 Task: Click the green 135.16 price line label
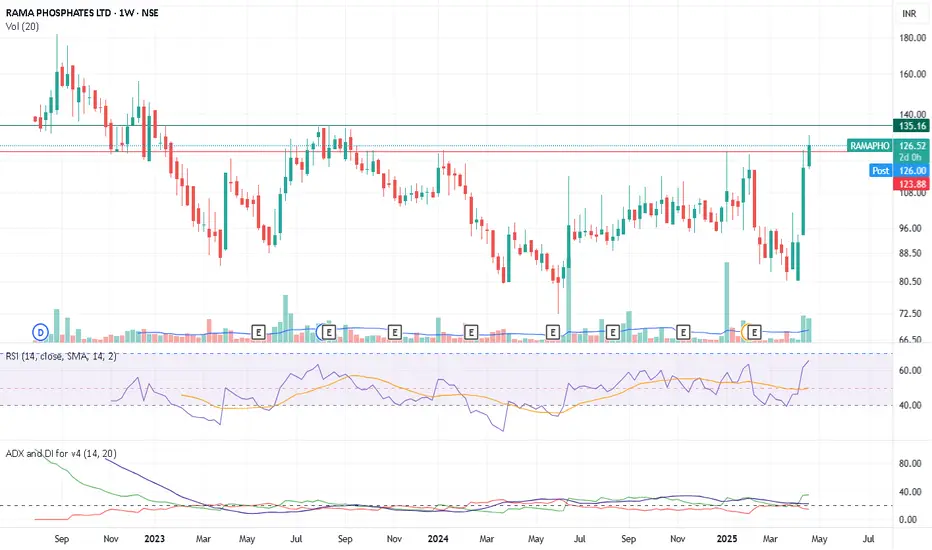tap(911, 125)
